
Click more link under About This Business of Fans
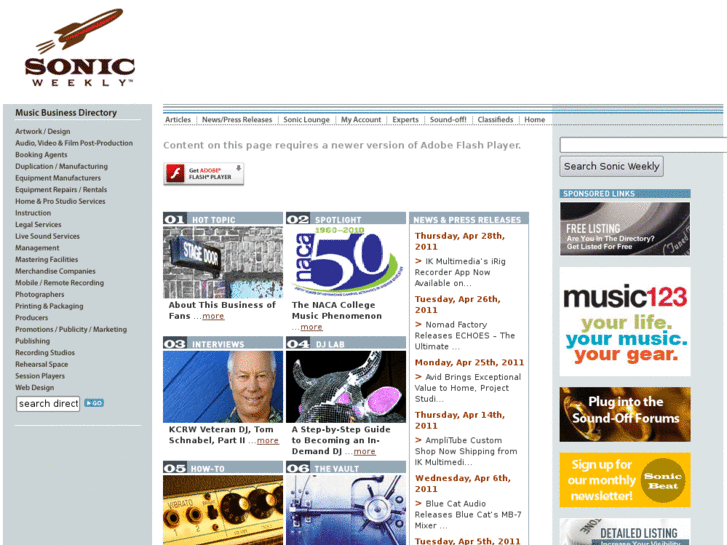pos(213,316)
